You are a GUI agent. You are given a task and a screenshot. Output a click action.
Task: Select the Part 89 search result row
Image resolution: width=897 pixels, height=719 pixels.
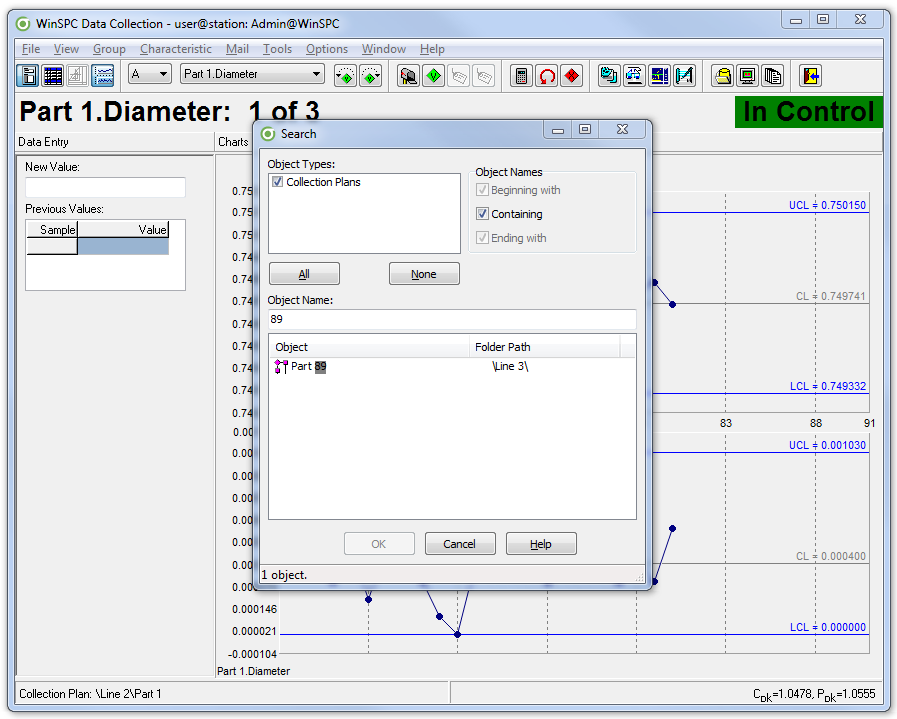click(452, 367)
